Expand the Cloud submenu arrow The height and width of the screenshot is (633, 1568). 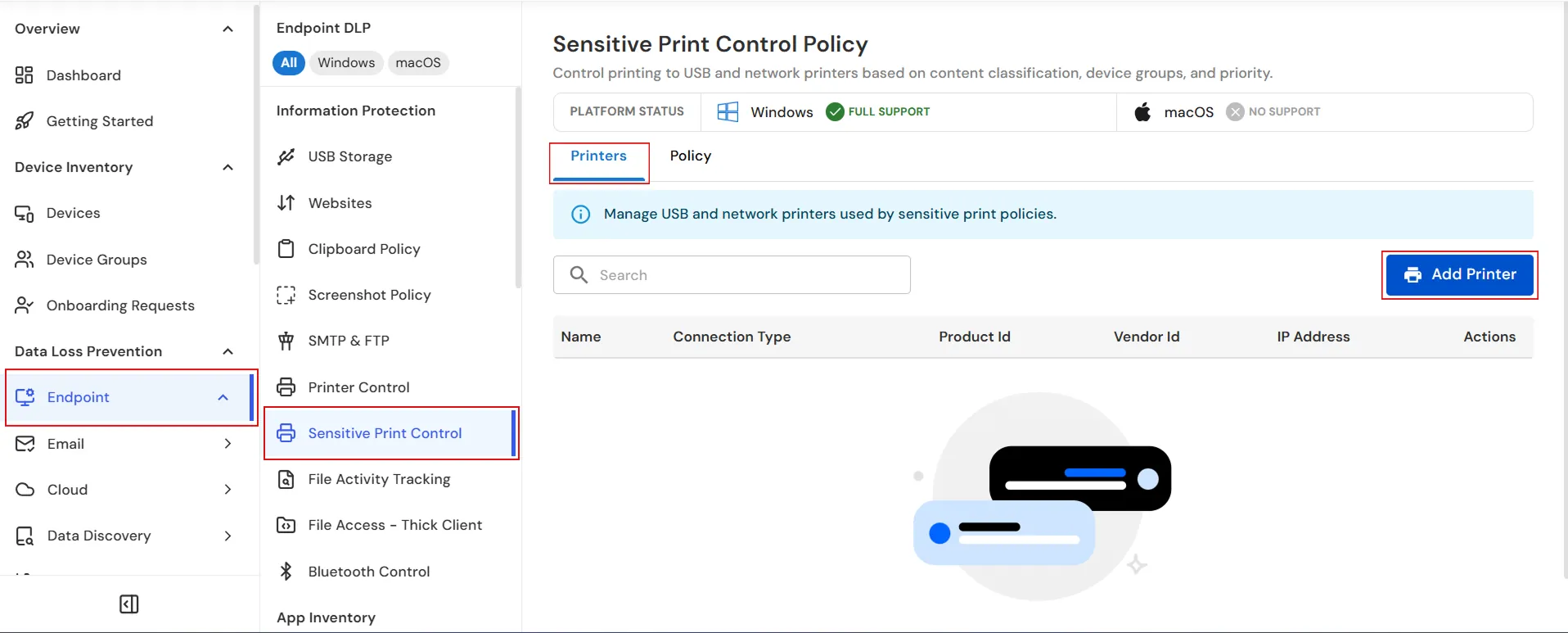point(228,490)
